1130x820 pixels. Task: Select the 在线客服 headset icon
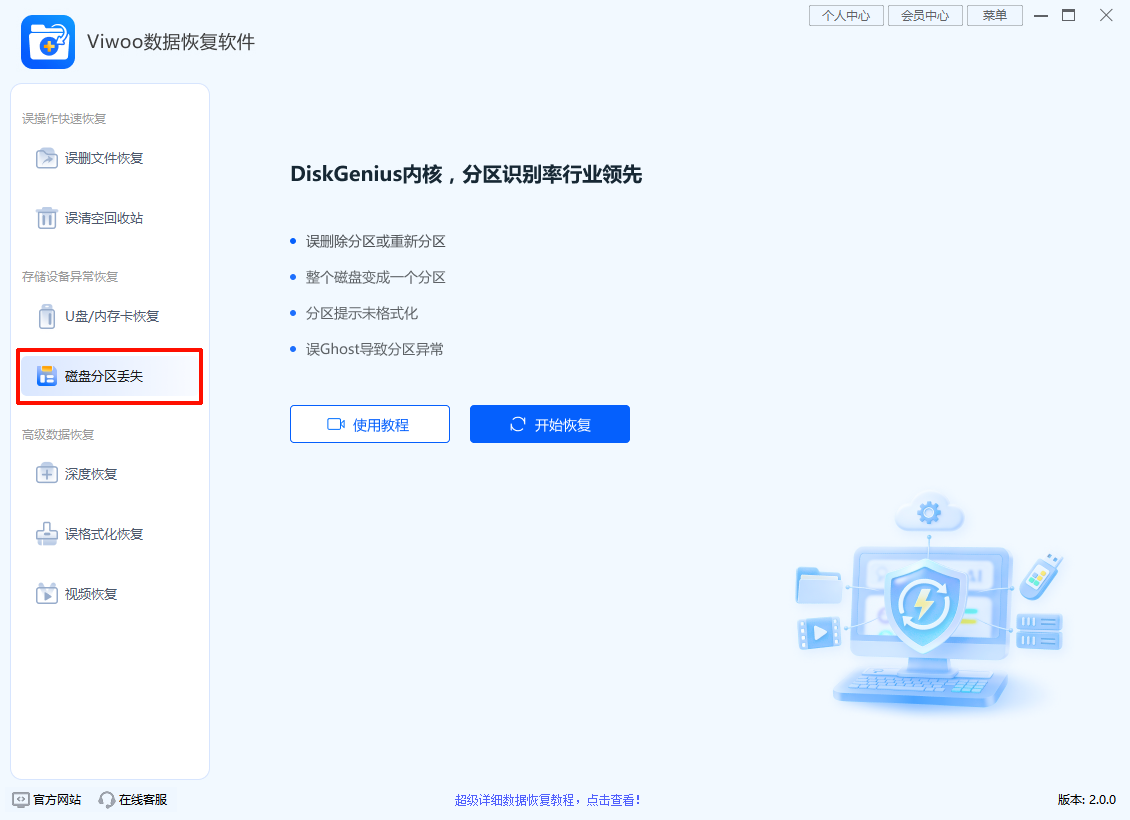[x=106, y=799]
